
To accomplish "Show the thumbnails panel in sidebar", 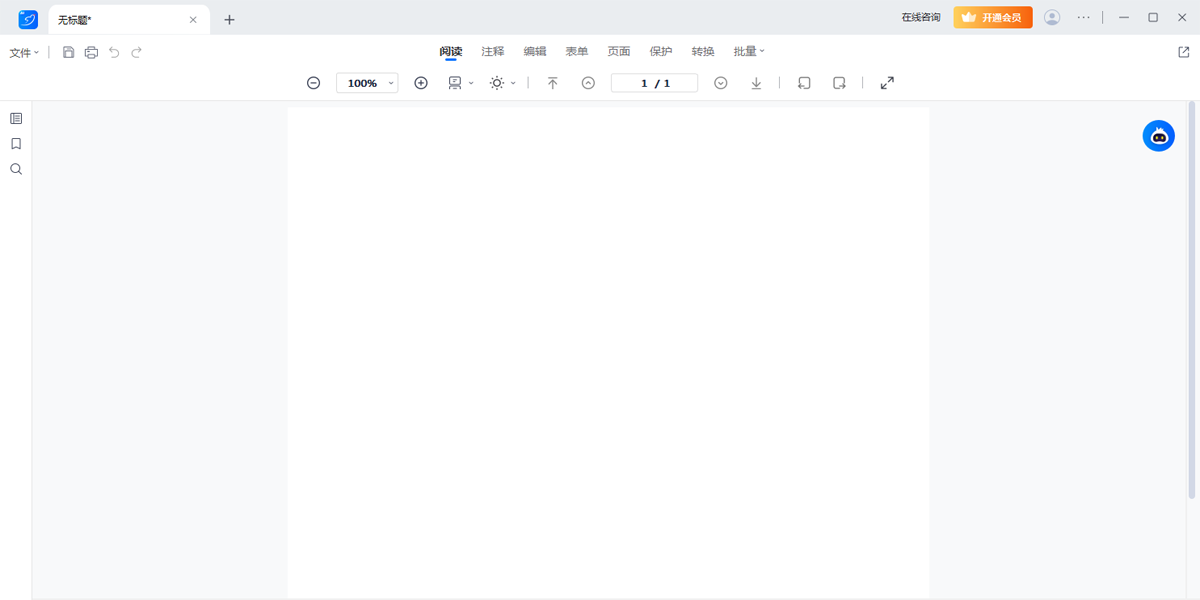I will coord(16,118).
